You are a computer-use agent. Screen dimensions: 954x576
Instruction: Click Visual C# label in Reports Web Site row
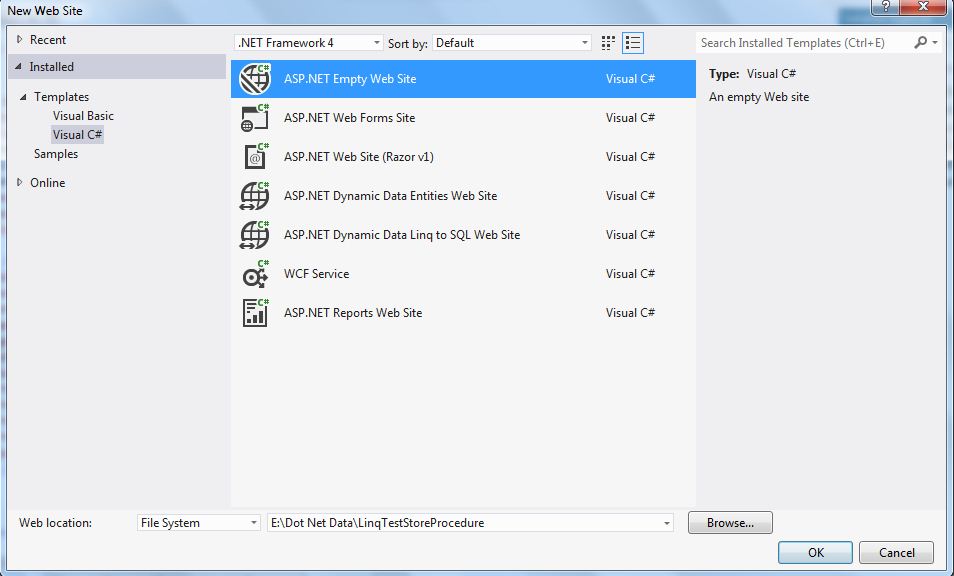click(630, 313)
